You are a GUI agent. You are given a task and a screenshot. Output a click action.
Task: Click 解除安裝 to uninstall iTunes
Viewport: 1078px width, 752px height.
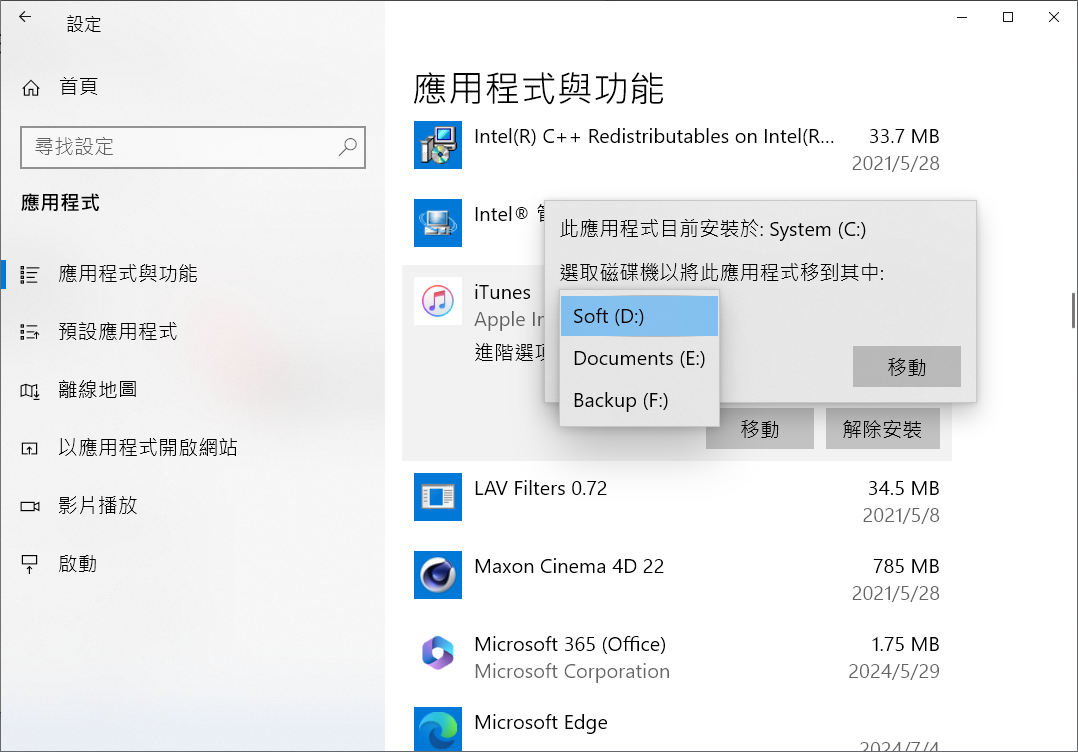point(882,429)
